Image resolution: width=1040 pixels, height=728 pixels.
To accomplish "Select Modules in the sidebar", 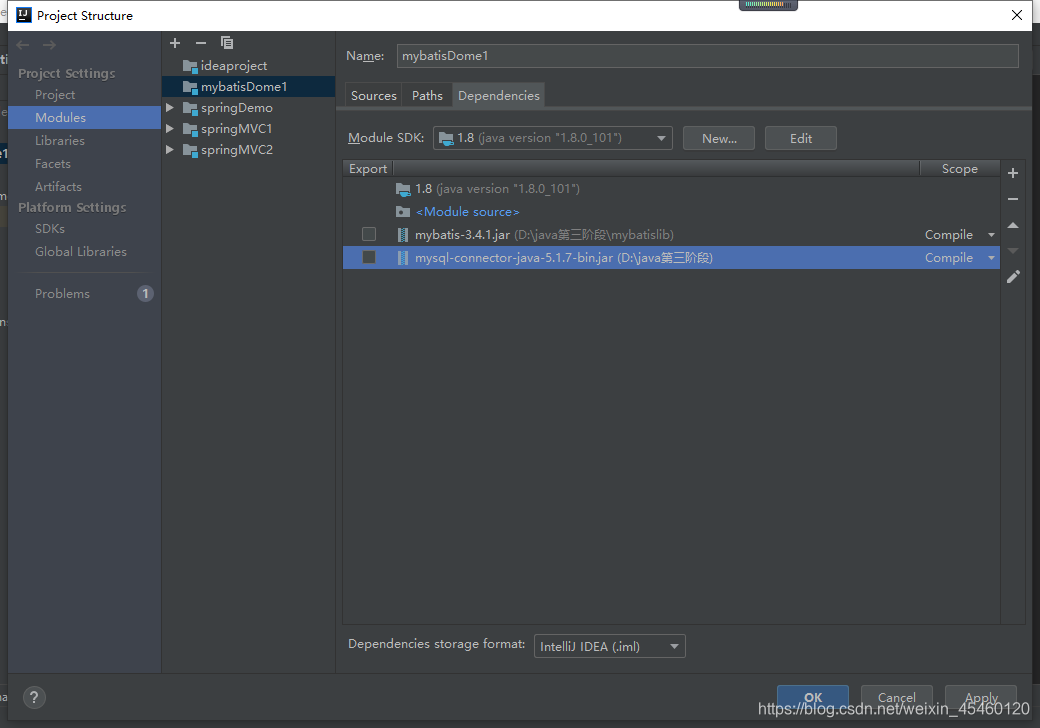I will (x=84, y=117).
